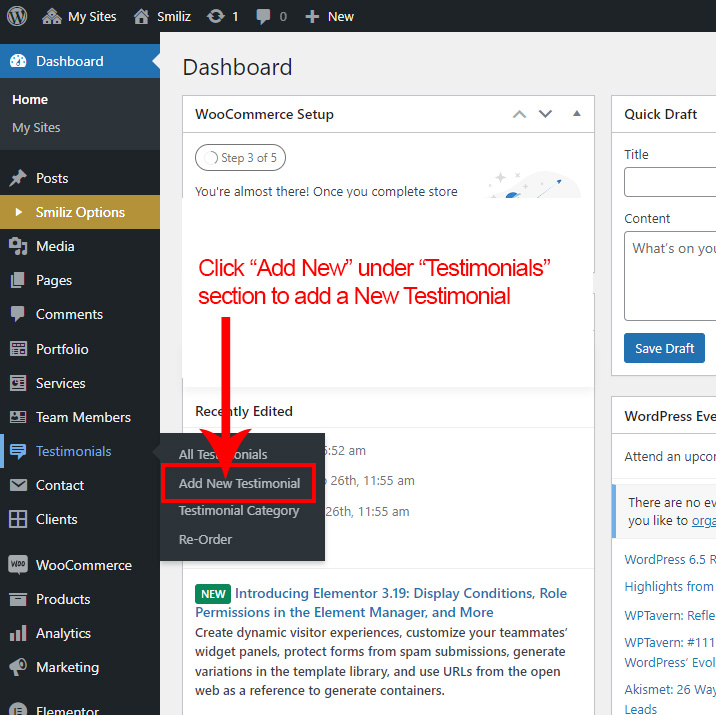Open the Contact envelope icon
The image size is (716, 715).
coord(18,485)
